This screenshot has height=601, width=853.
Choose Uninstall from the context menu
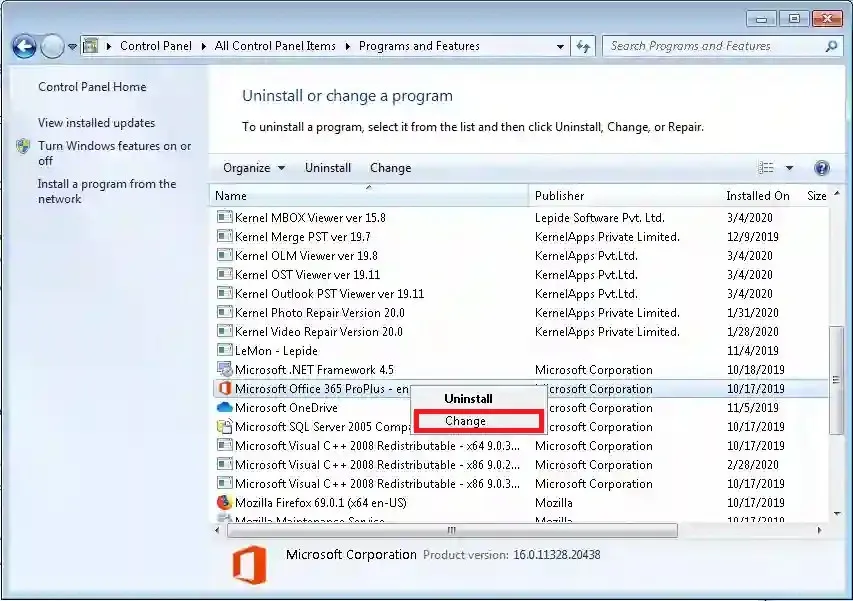coord(467,398)
